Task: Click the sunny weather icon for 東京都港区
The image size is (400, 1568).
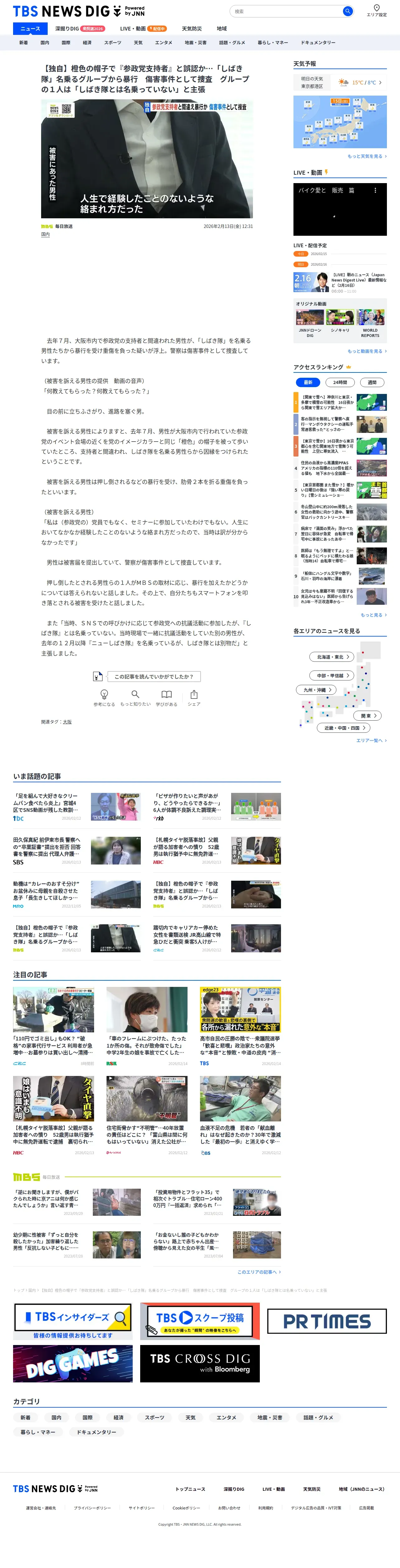Action: coord(344,82)
